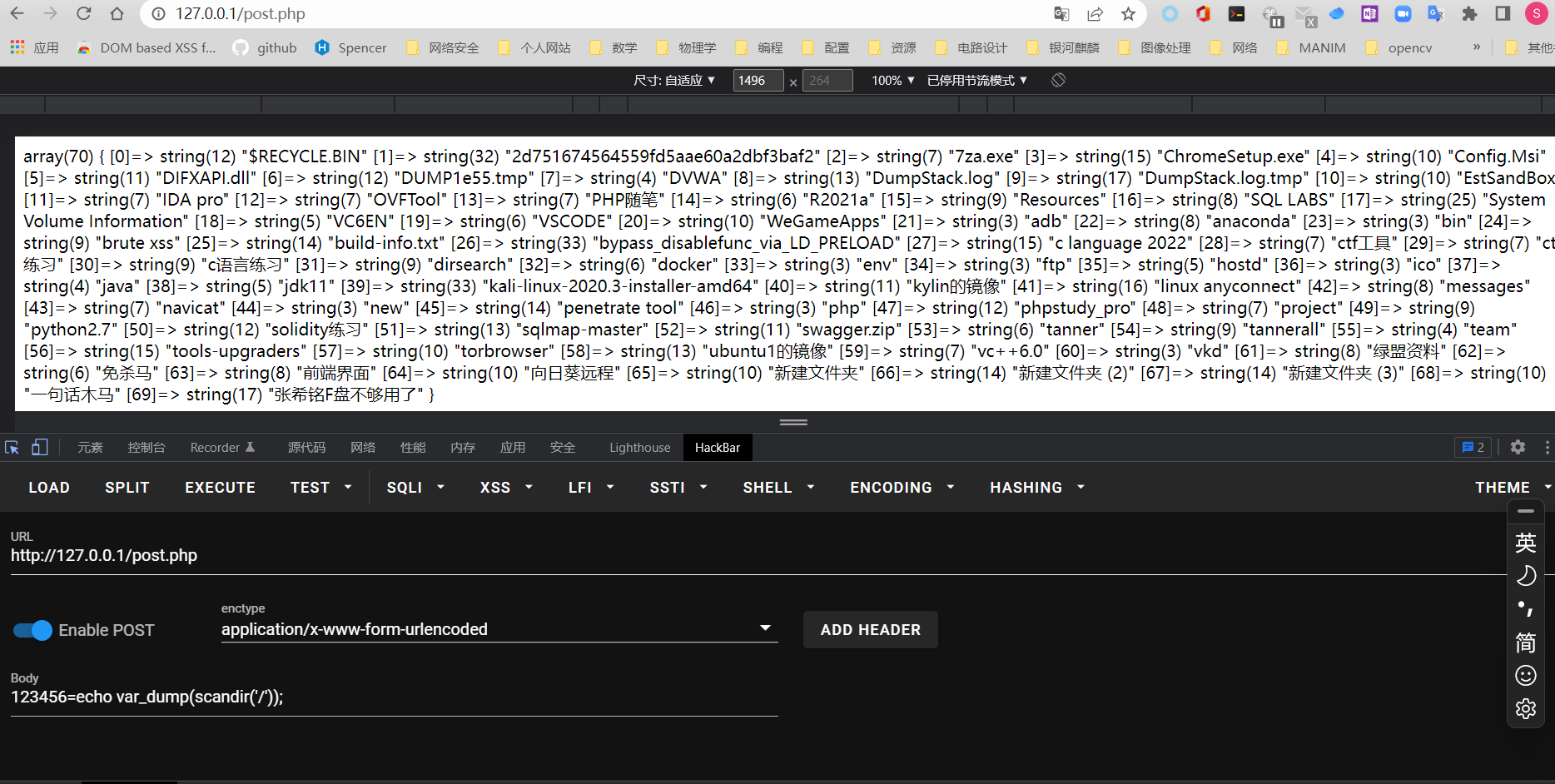Open the 100% zoom dropdown

click(893, 80)
